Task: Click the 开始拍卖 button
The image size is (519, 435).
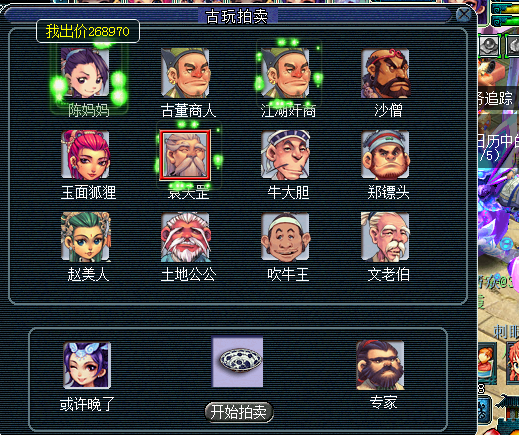Action: click(x=239, y=412)
